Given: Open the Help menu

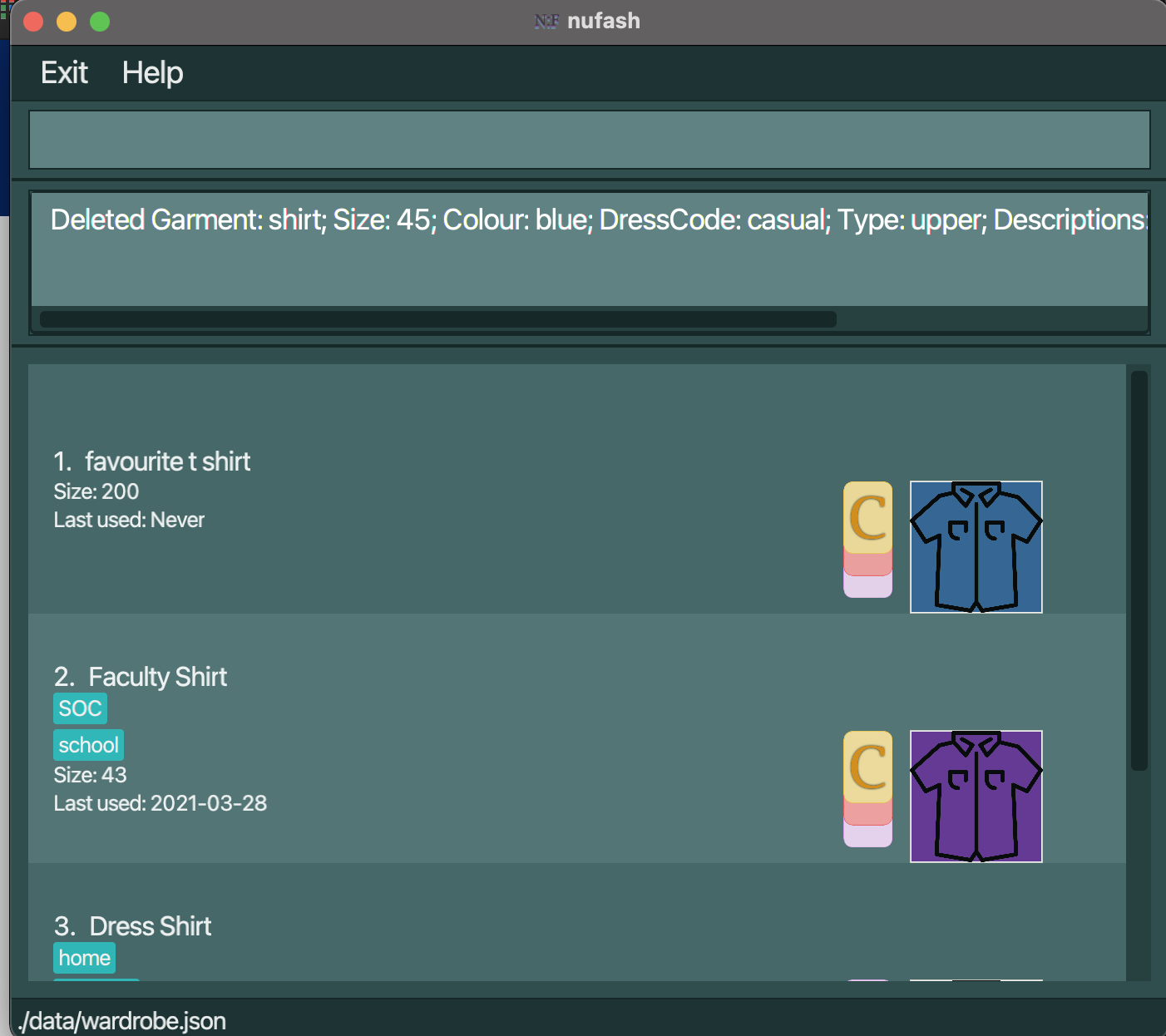Looking at the screenshot, I should click(x=152, y=73).
